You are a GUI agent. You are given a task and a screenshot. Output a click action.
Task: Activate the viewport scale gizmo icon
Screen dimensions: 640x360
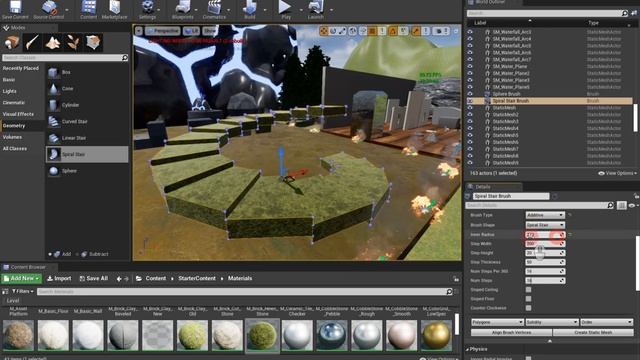tap(342, 31)
